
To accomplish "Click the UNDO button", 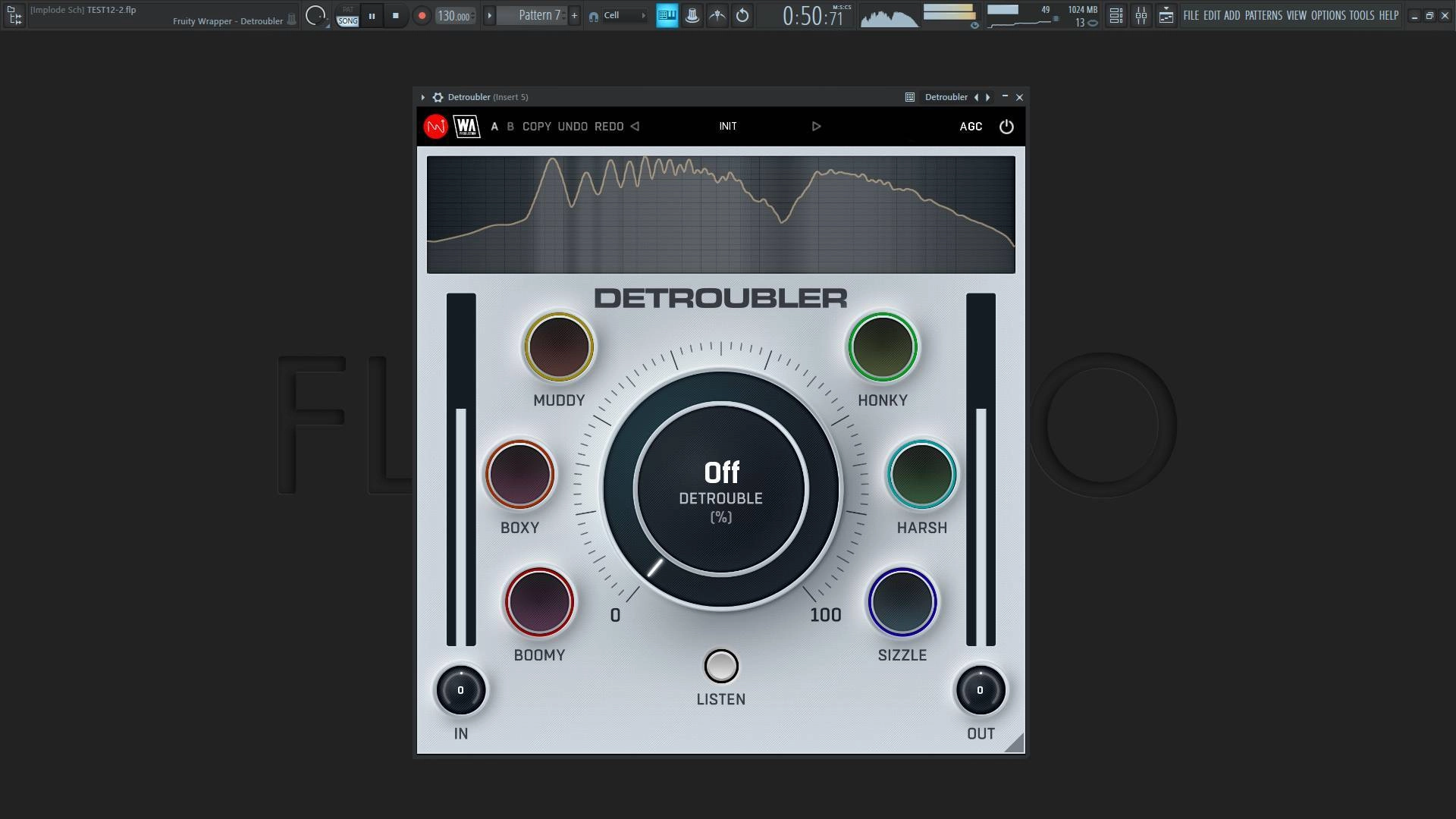I will [x=573, y=127].
